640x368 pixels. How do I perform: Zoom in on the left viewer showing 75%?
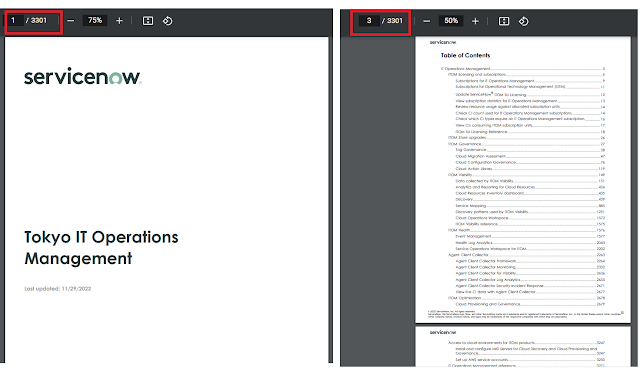119,20
